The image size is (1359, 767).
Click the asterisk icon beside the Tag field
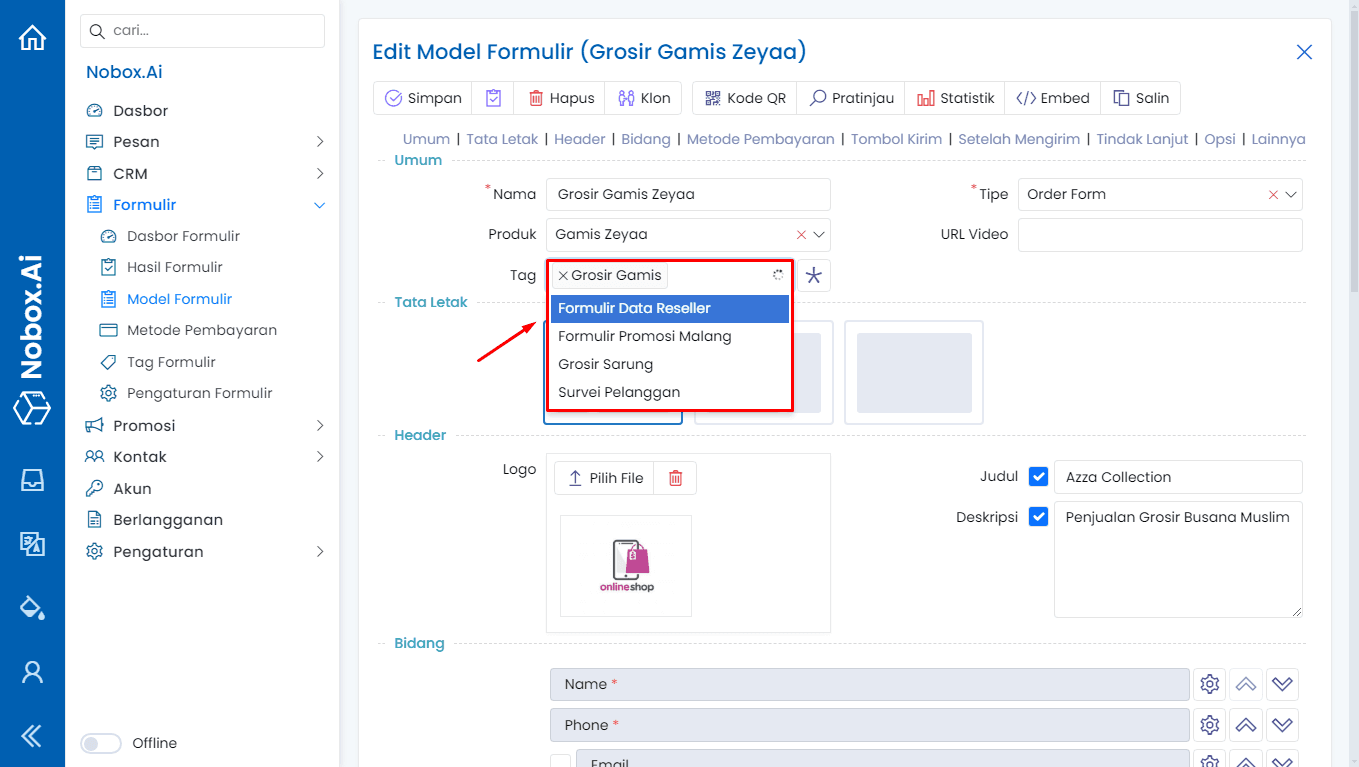tap(814, 275)
